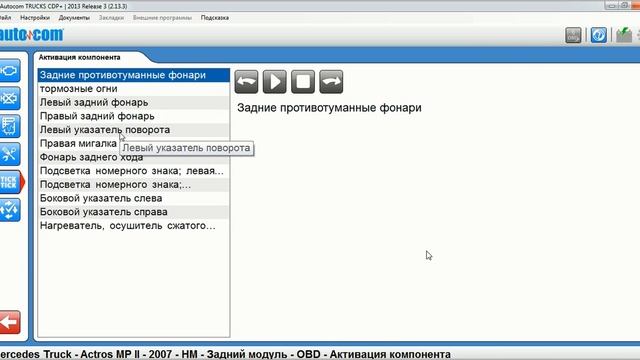Open the Настройки menu
This screenshot has height=360, width=640.
(35, 18)
